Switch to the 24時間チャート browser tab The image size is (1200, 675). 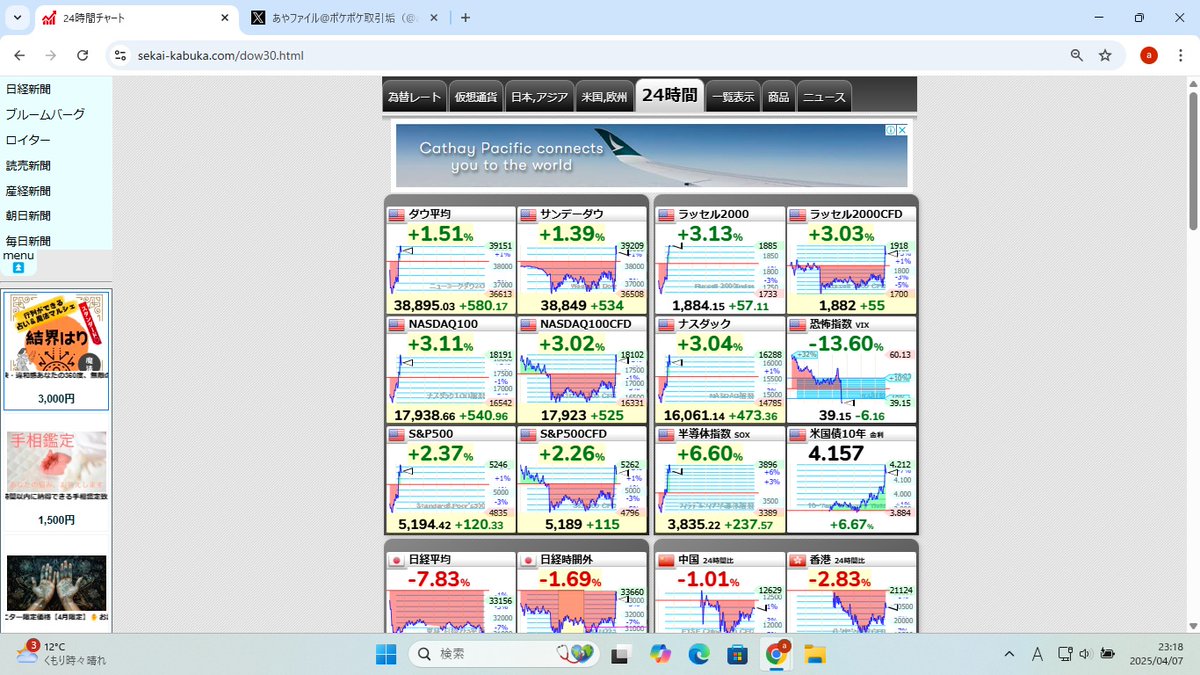[x=134, y=18]
